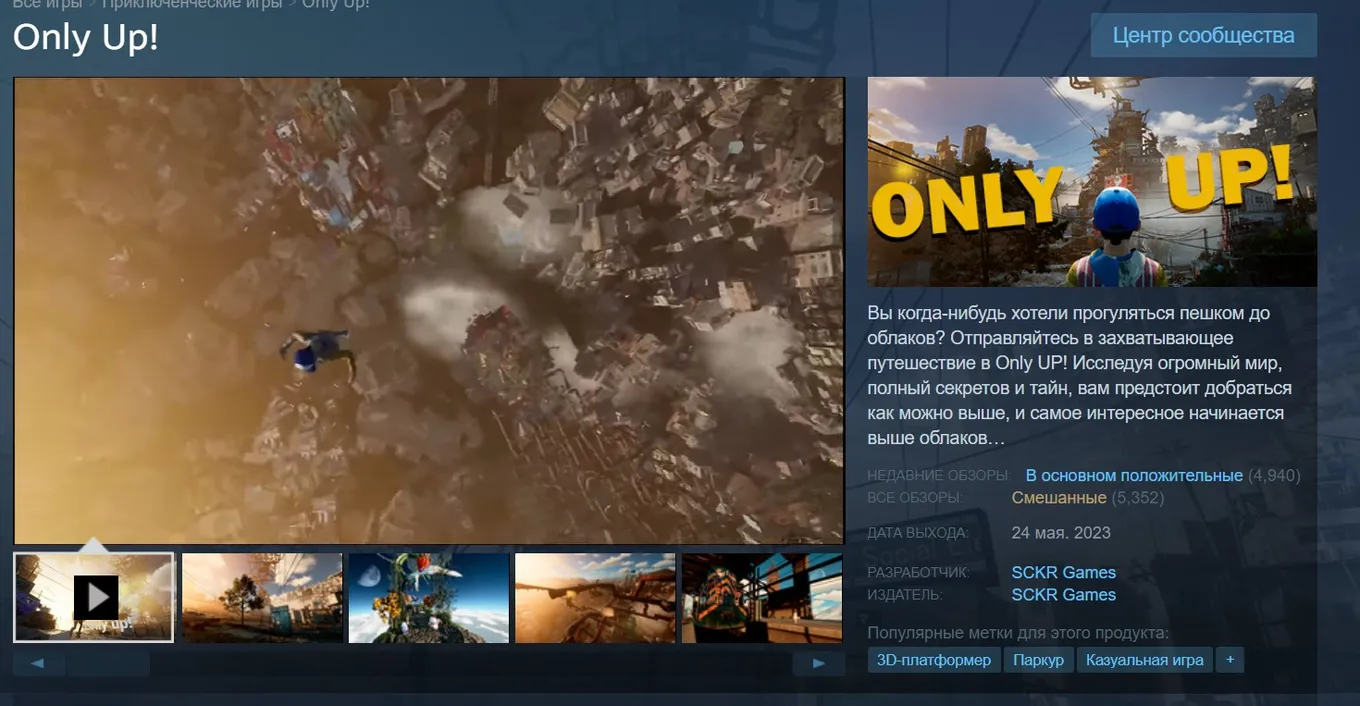Open the Центр сообщества community hub
Viewport: 1360px width, 706px height.
1203,35
